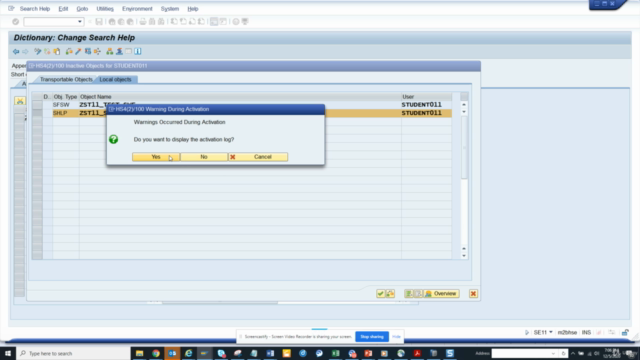
Task: Click the down arrow at the bottom of the object list scrollbar
Action: 464,256
